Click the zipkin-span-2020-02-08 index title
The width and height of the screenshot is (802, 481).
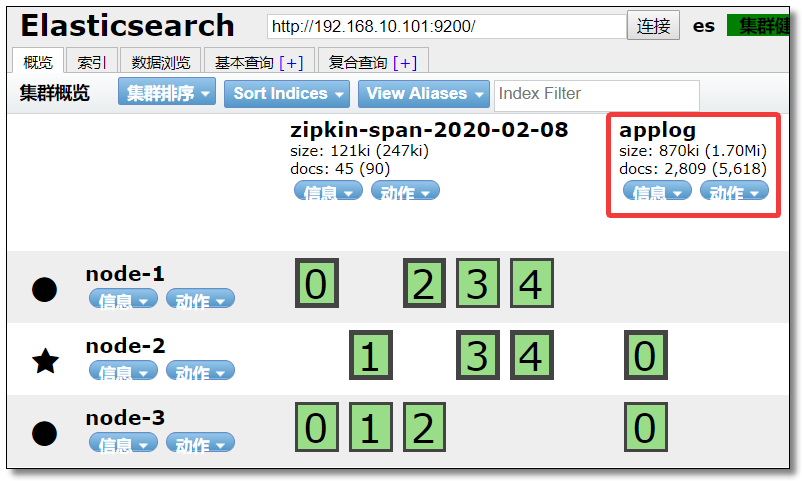point(429,129)
